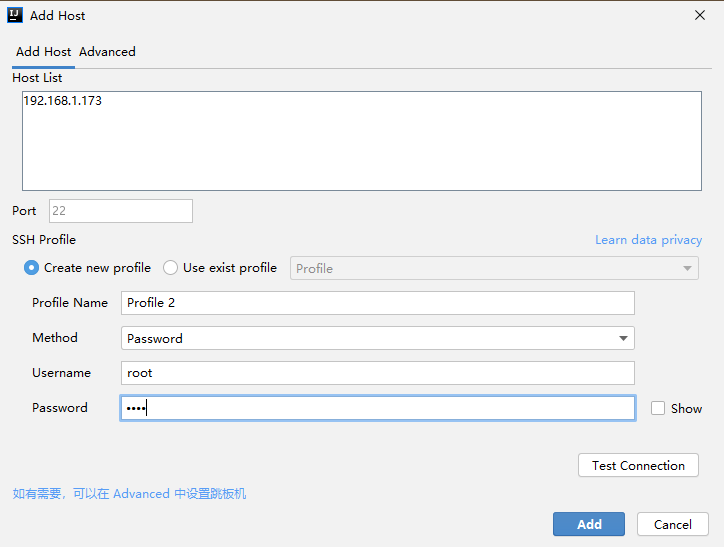
Task: Click the IntelliJ logo icon in title bar
Action: coord(15,16)
